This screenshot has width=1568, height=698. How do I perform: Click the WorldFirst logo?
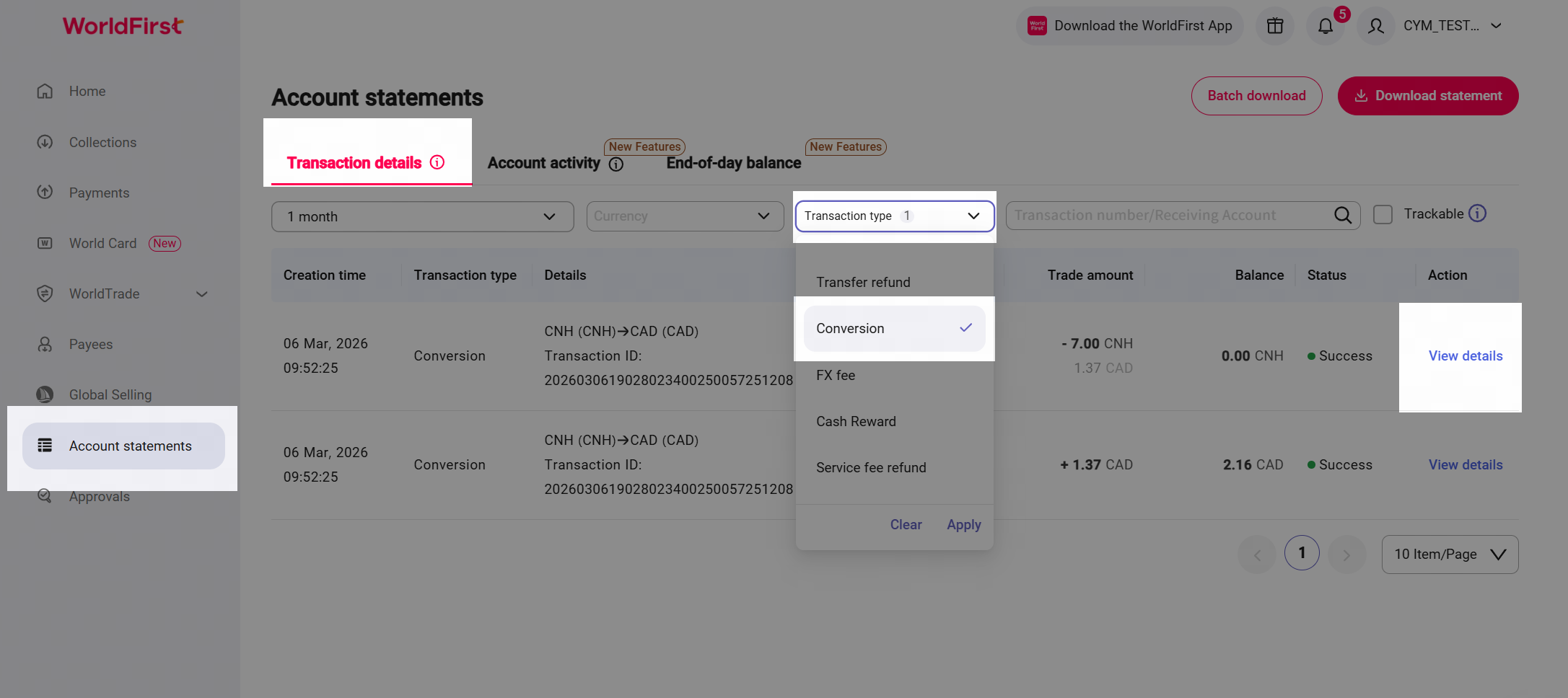point(123,26)
